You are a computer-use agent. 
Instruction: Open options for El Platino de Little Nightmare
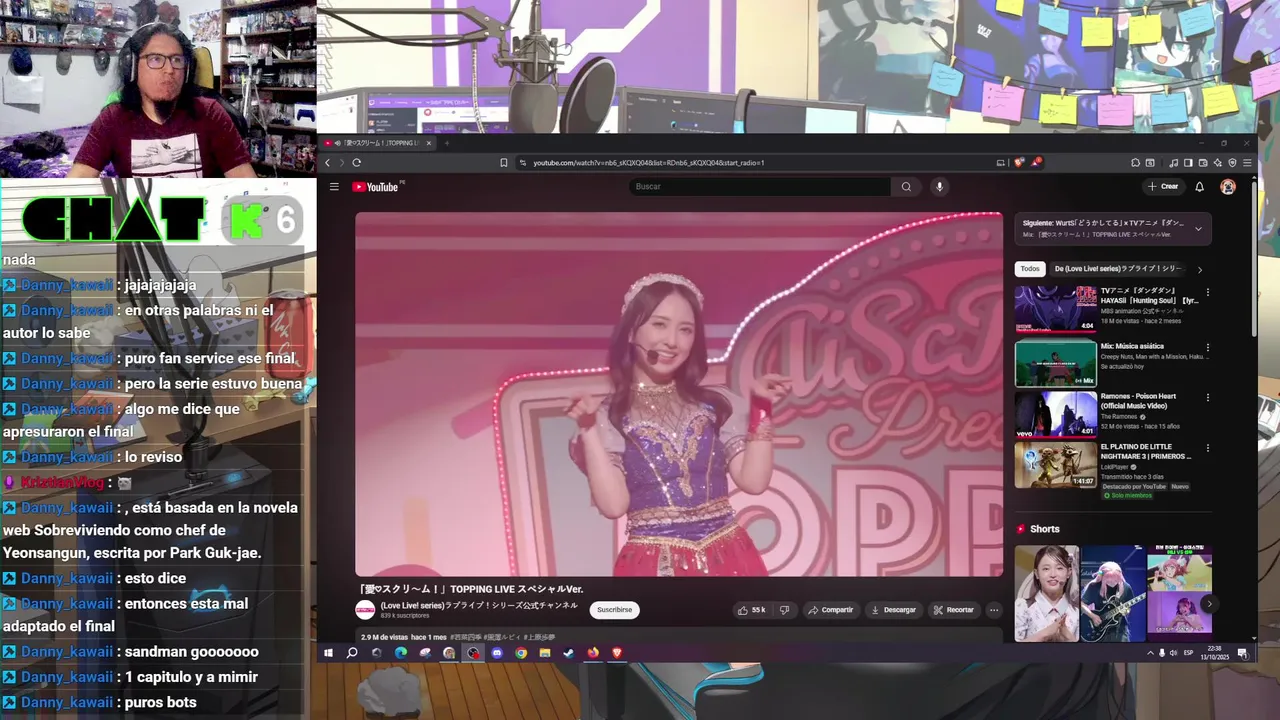pos(1207,448)
